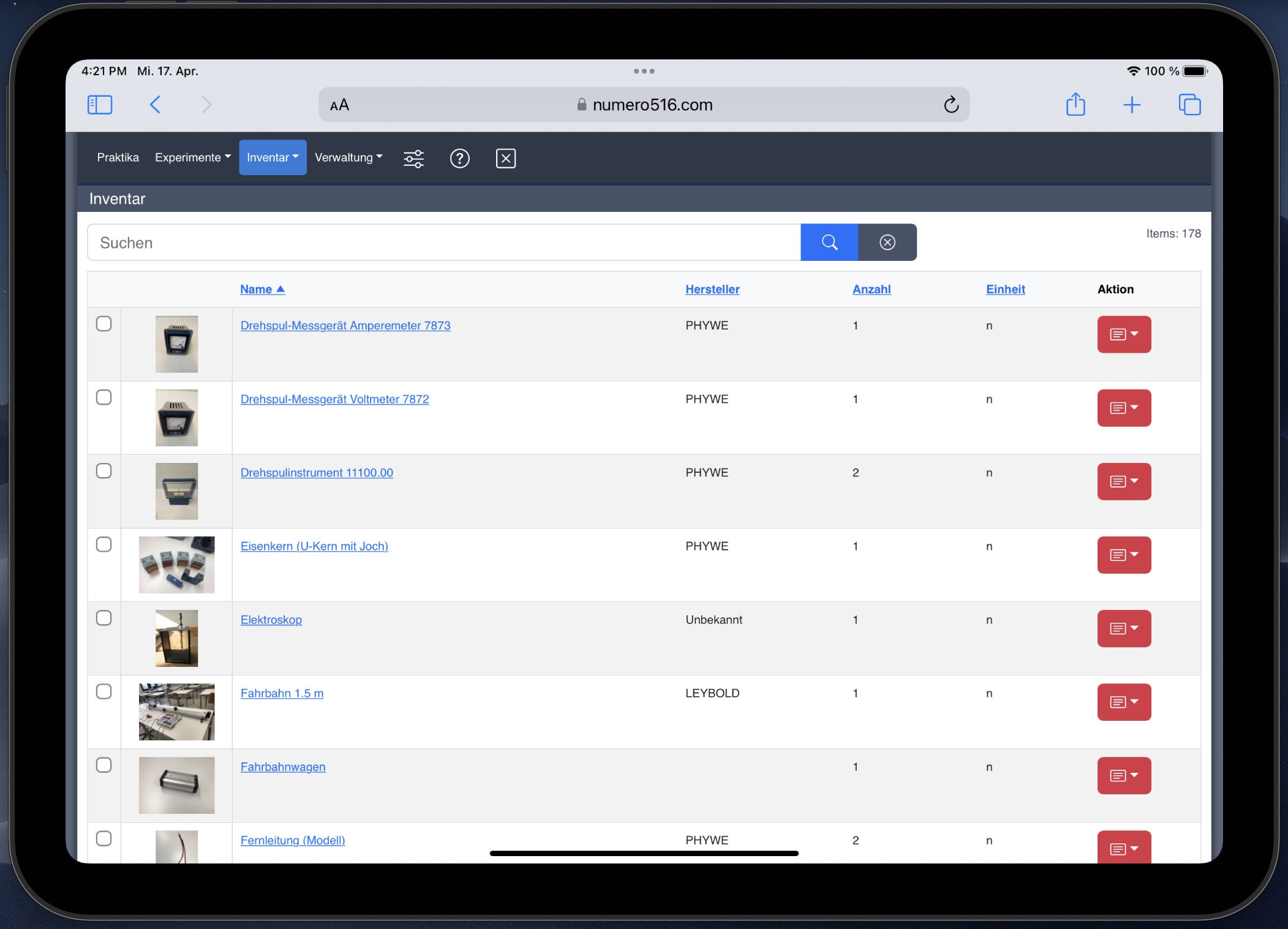This screenshot has height=929, width=1288.
Task: Toggle the Safari sidebar icon
Action: pos(100,105)
